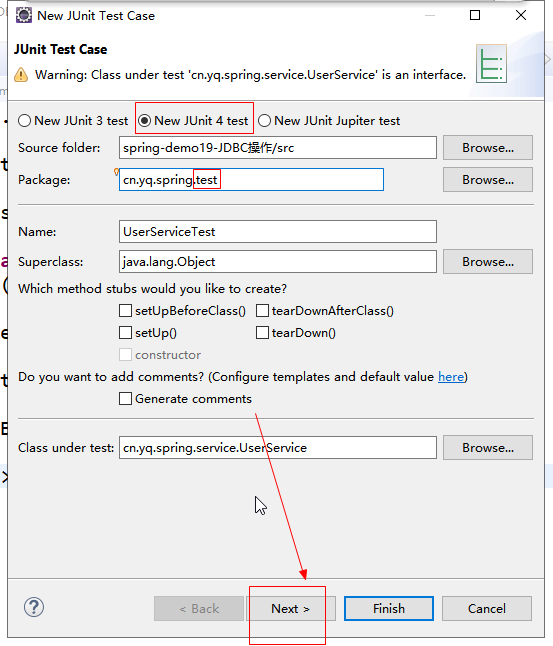Enable the setUpBeforeClass() method stub

tap(125, 311)
